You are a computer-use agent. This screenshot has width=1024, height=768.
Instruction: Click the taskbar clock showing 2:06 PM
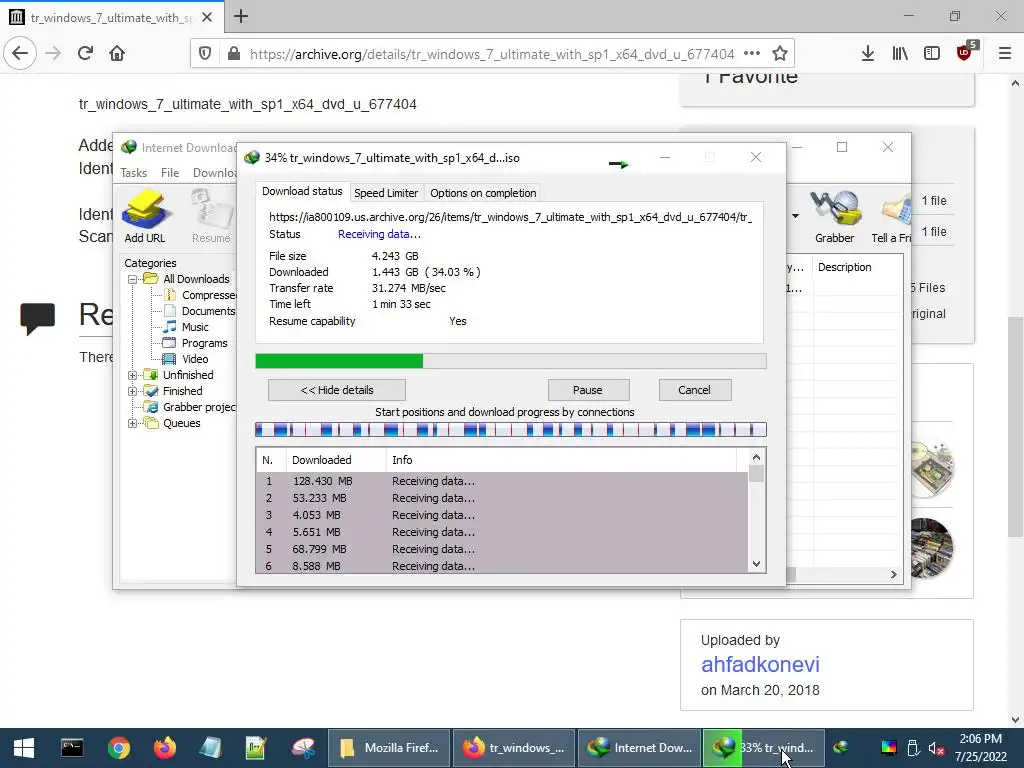(x=981, y=748)
